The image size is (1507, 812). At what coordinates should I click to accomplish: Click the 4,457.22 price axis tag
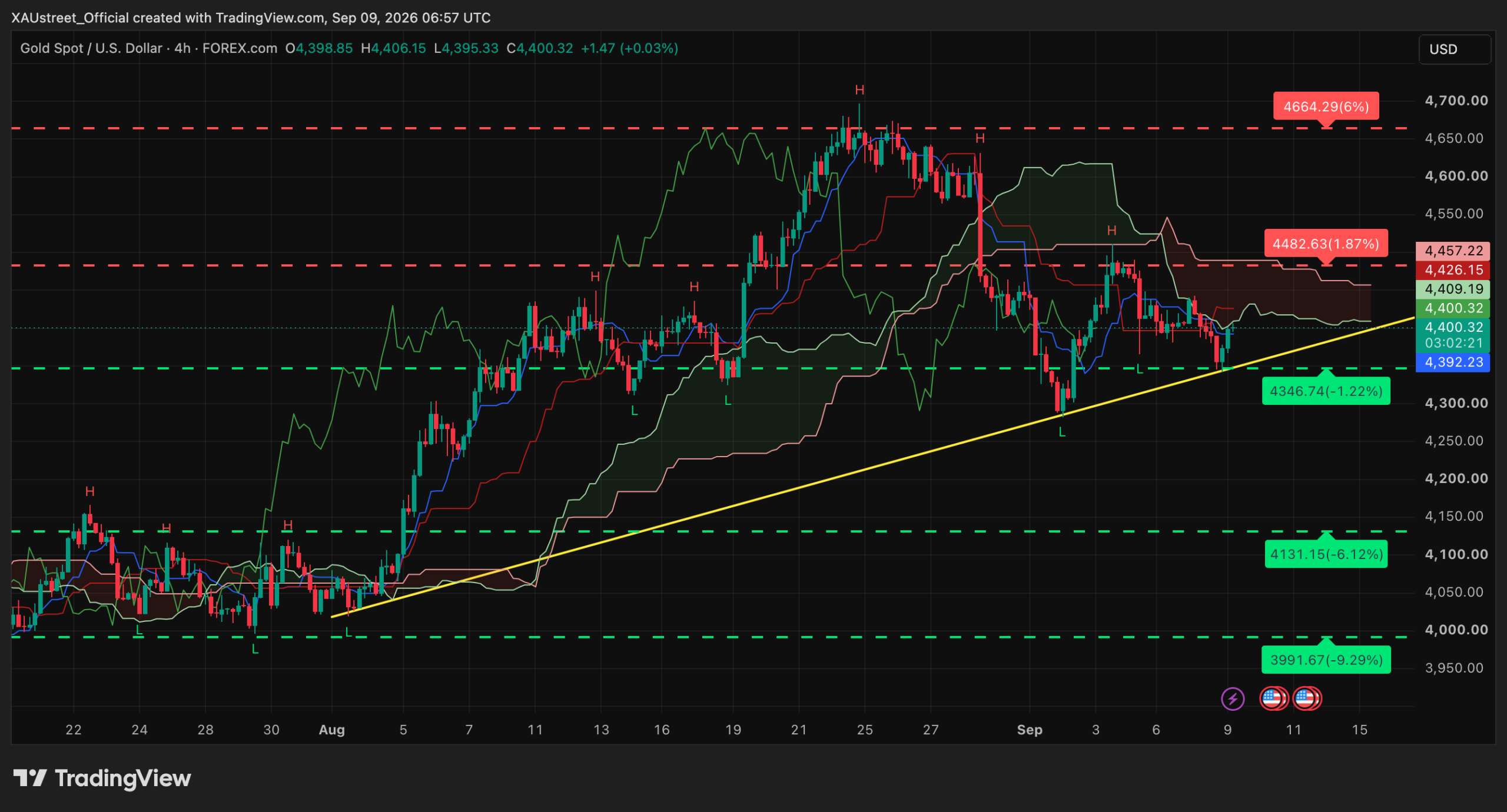(x=1453, y=251)
